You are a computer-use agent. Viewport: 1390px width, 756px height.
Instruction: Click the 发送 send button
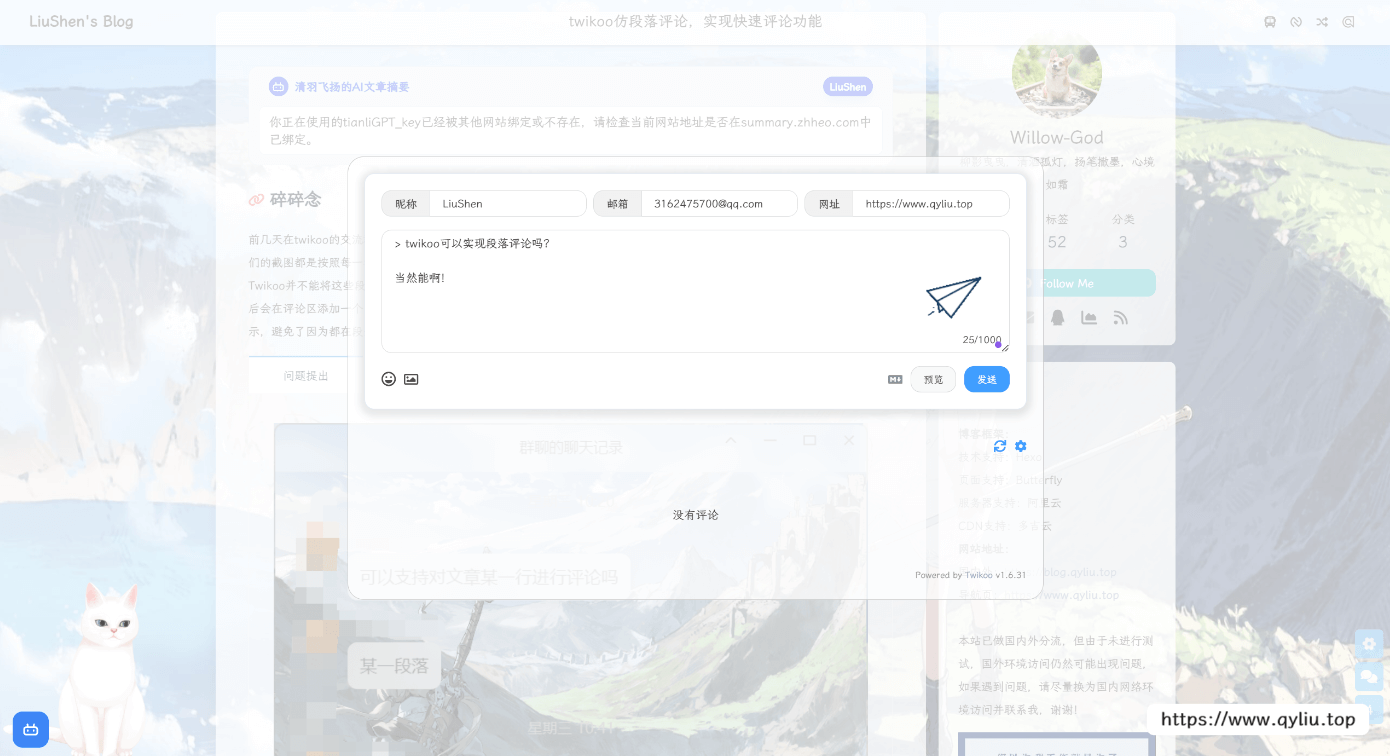(x=987, y=379)
